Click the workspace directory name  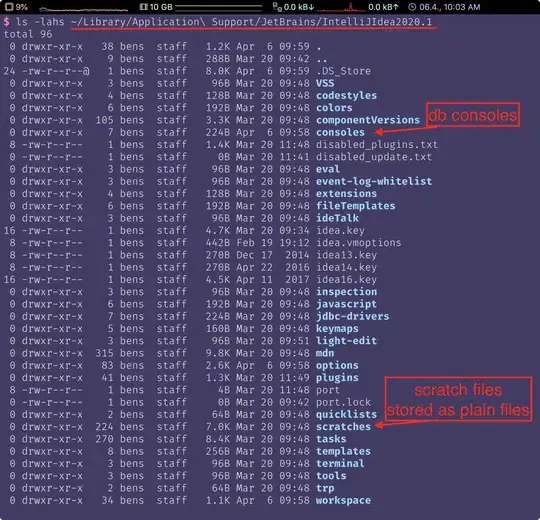coord(343,500)
